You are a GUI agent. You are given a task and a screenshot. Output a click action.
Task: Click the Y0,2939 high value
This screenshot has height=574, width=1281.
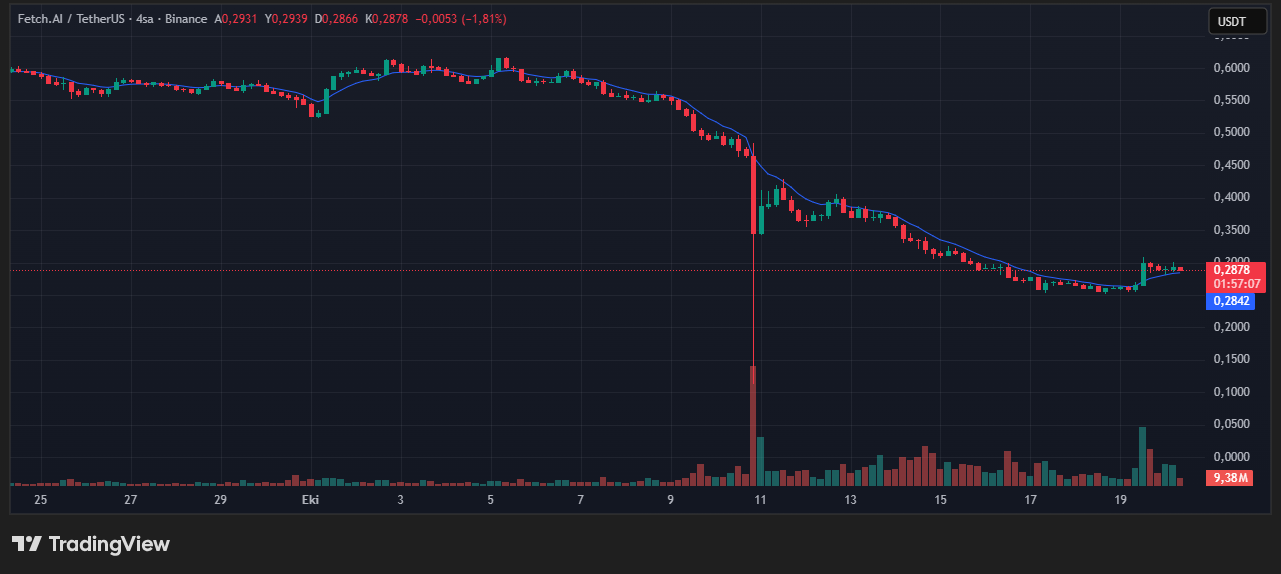(288, 19)
